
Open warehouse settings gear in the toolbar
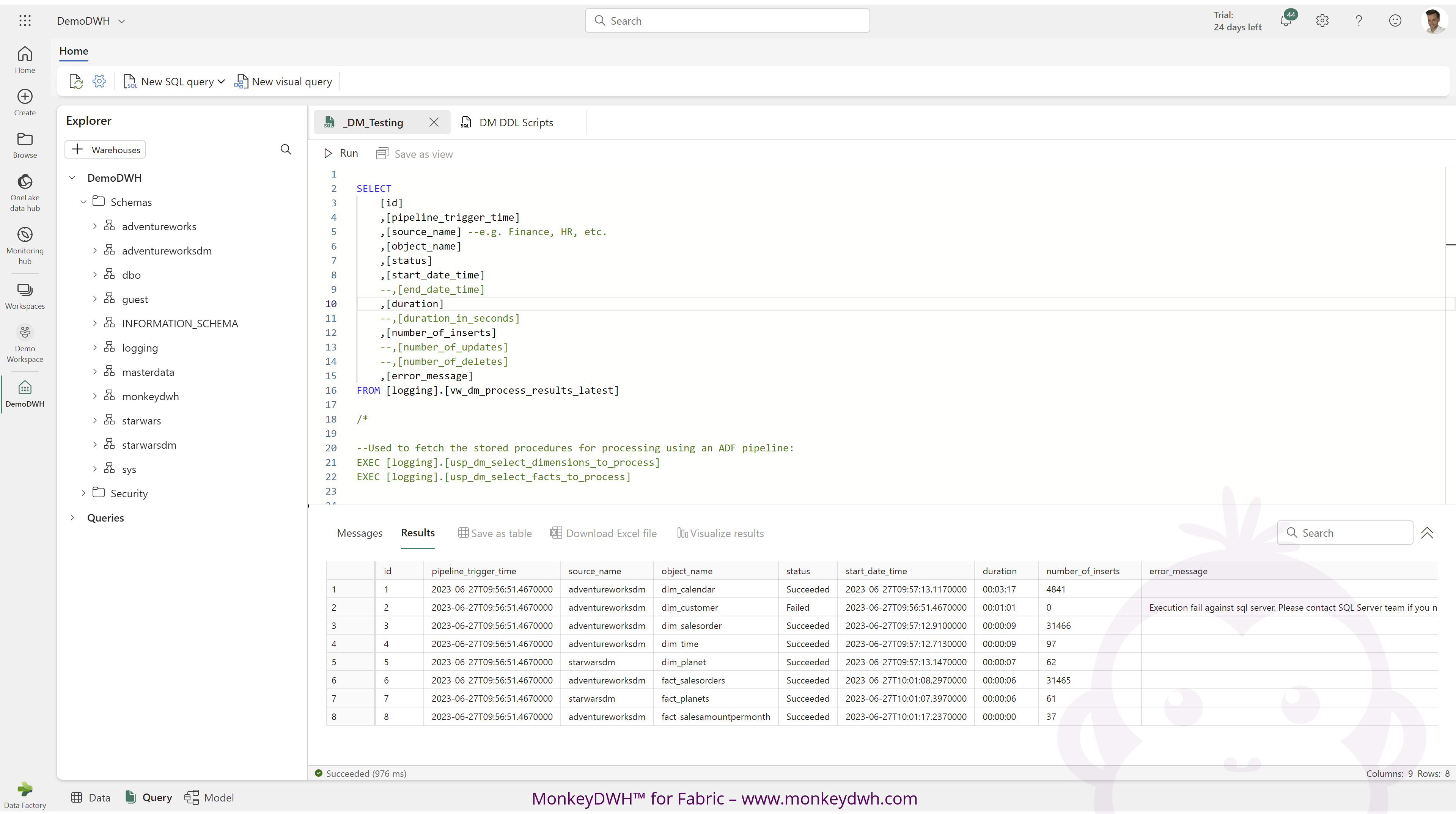click(x=99, y=82)
